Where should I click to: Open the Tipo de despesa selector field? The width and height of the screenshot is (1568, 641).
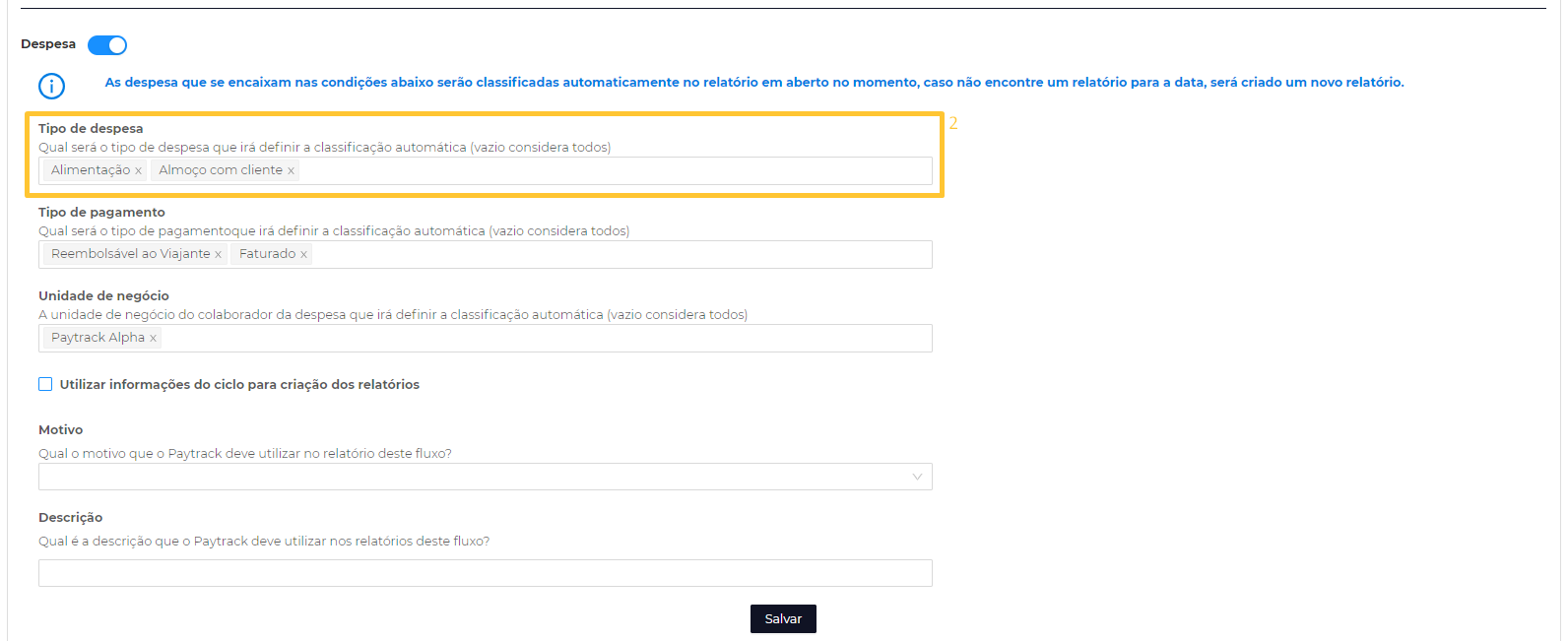click(611, 170)
